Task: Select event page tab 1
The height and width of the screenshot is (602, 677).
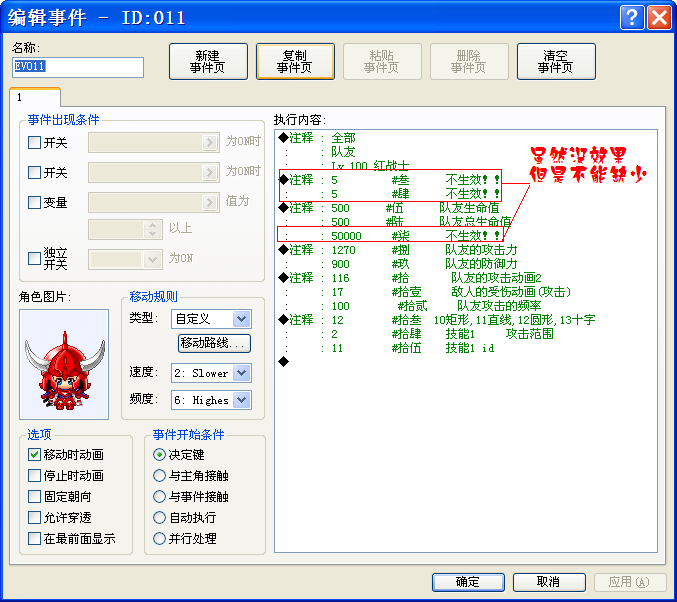Action: point(35,97)
